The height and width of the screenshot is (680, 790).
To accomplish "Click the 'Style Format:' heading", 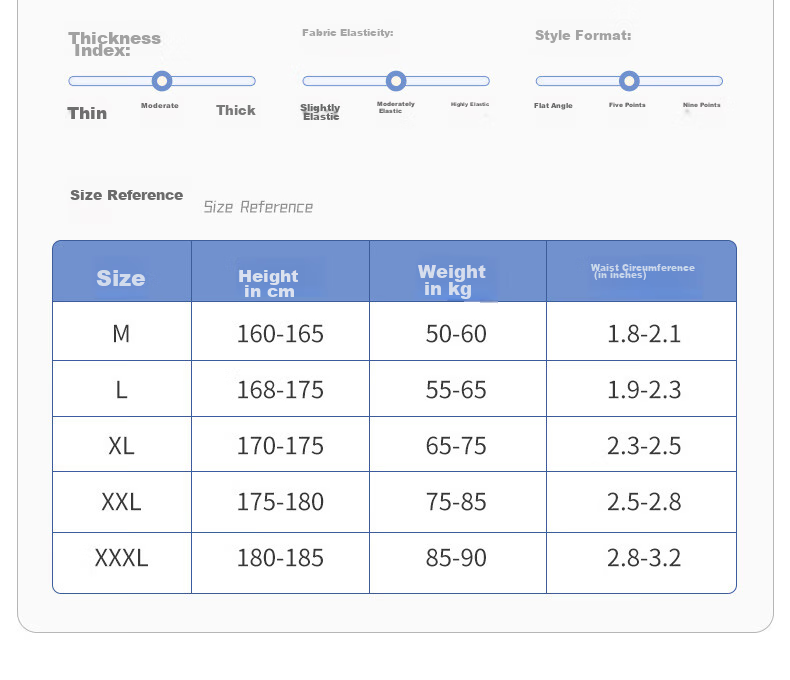I will click(583, 35).
